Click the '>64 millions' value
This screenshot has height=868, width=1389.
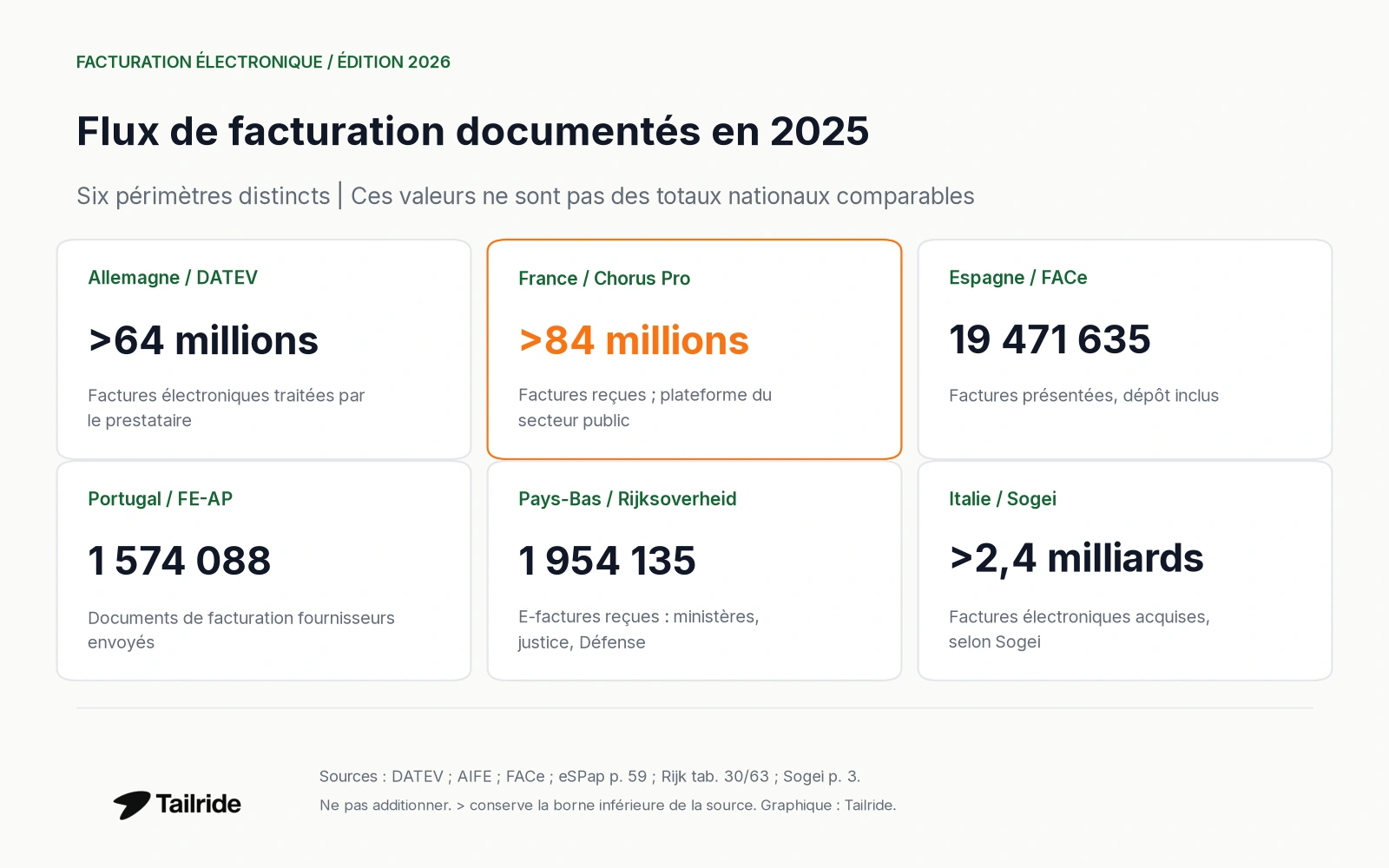point(203,340)
